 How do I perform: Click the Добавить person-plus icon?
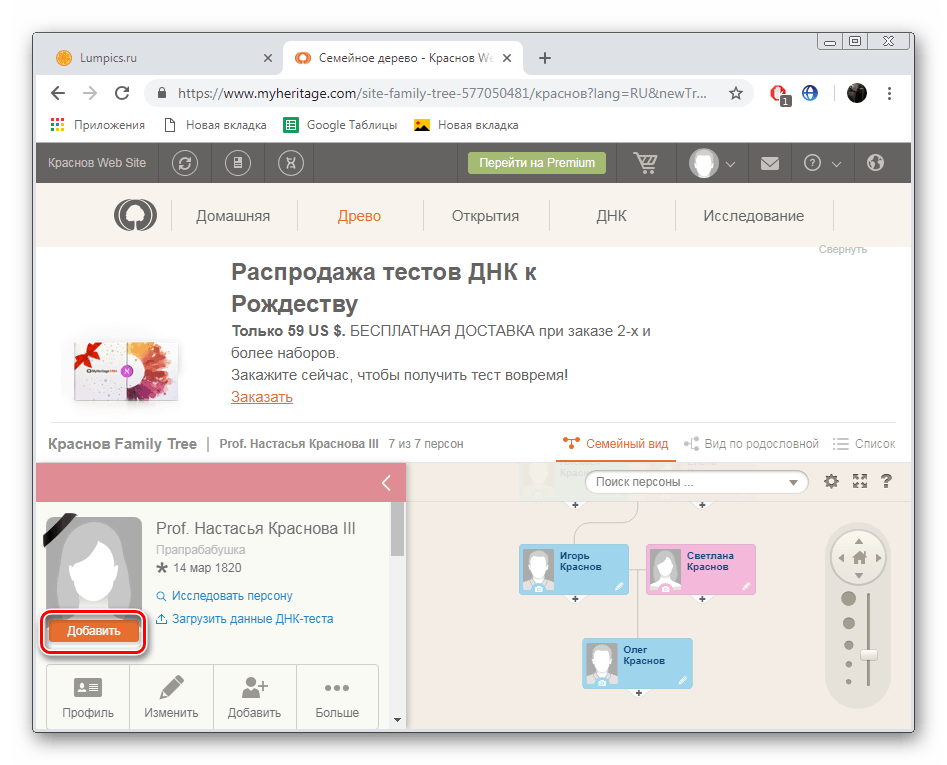click(254, 688)
